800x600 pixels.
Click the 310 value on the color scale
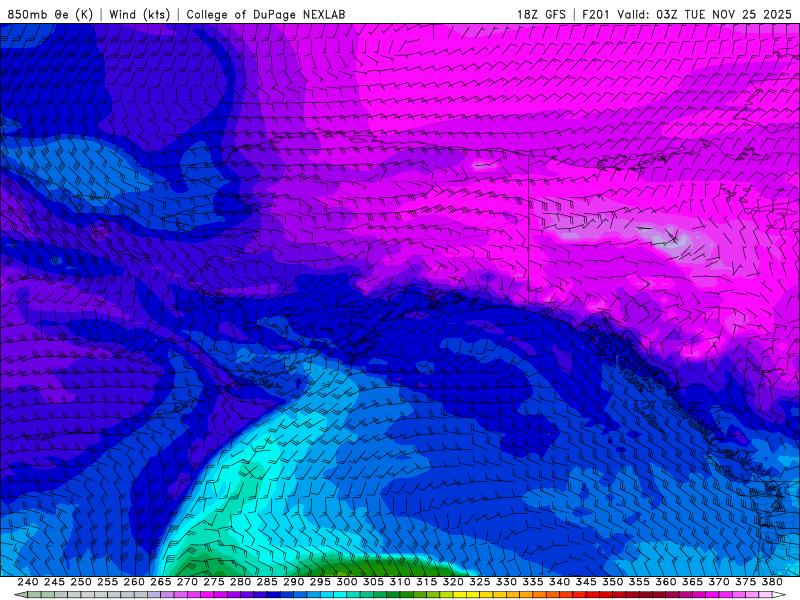400,582
